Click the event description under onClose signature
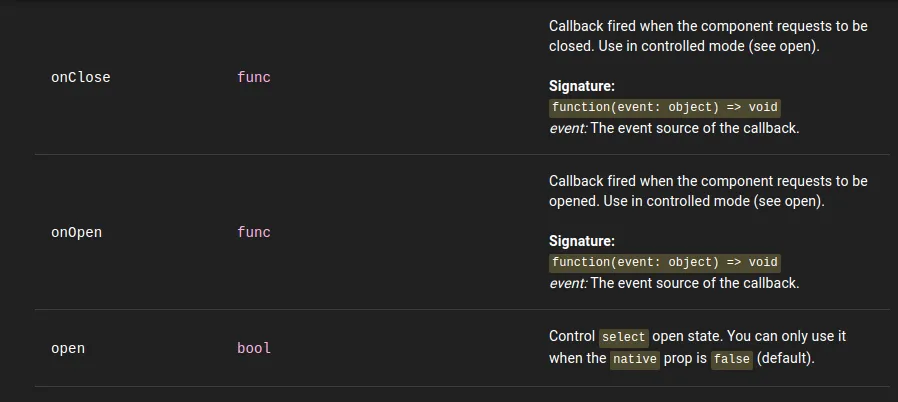This screenshot has height=402, width=898. pos(674,128)
